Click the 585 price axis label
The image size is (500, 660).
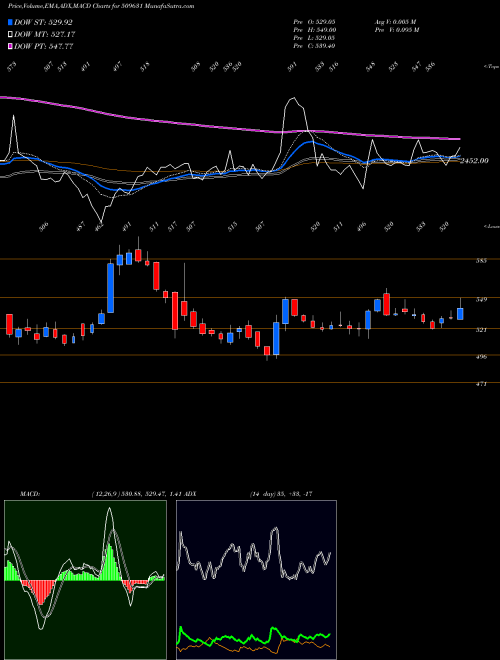point(482,261)
